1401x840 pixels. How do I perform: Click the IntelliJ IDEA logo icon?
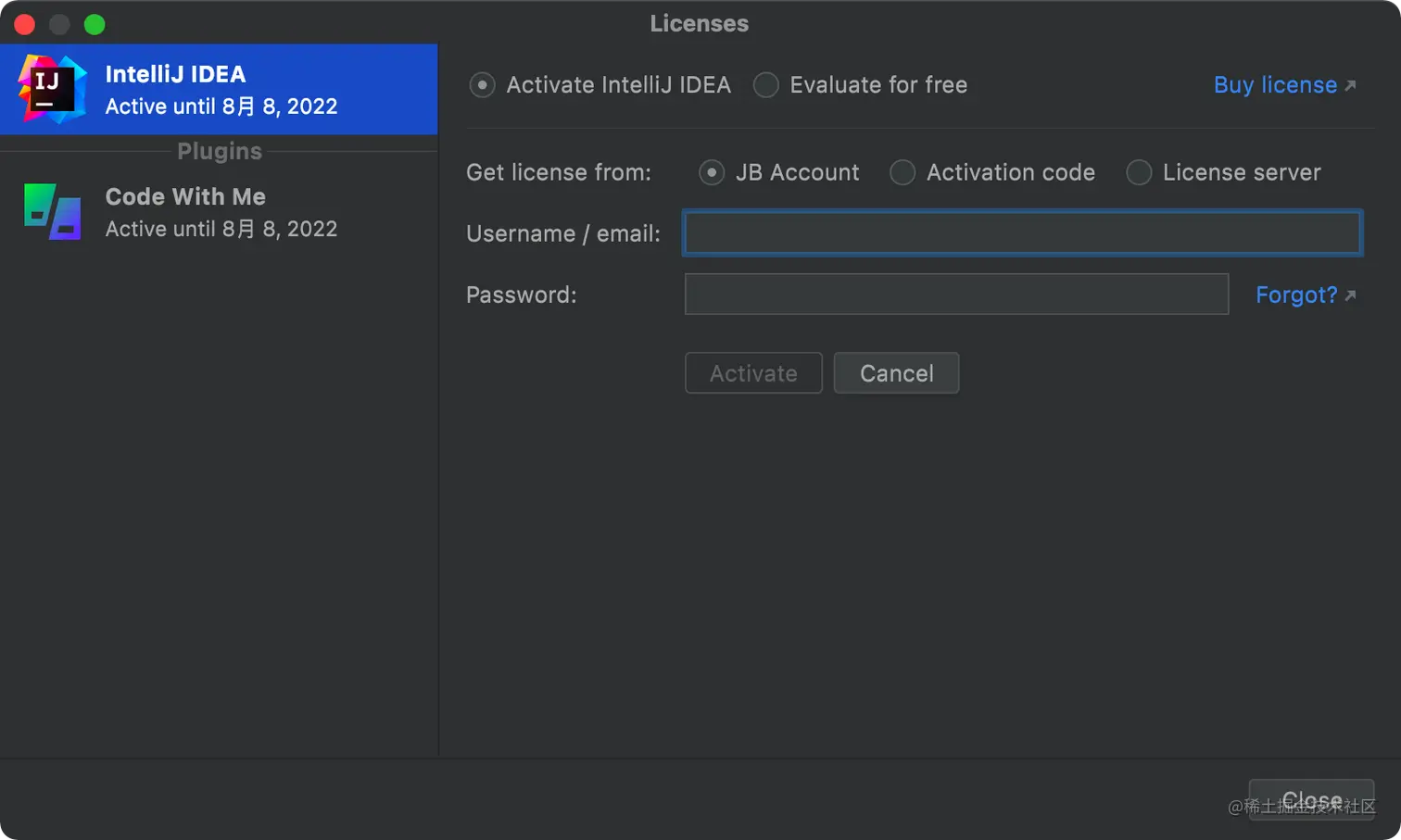click(52, 90)
